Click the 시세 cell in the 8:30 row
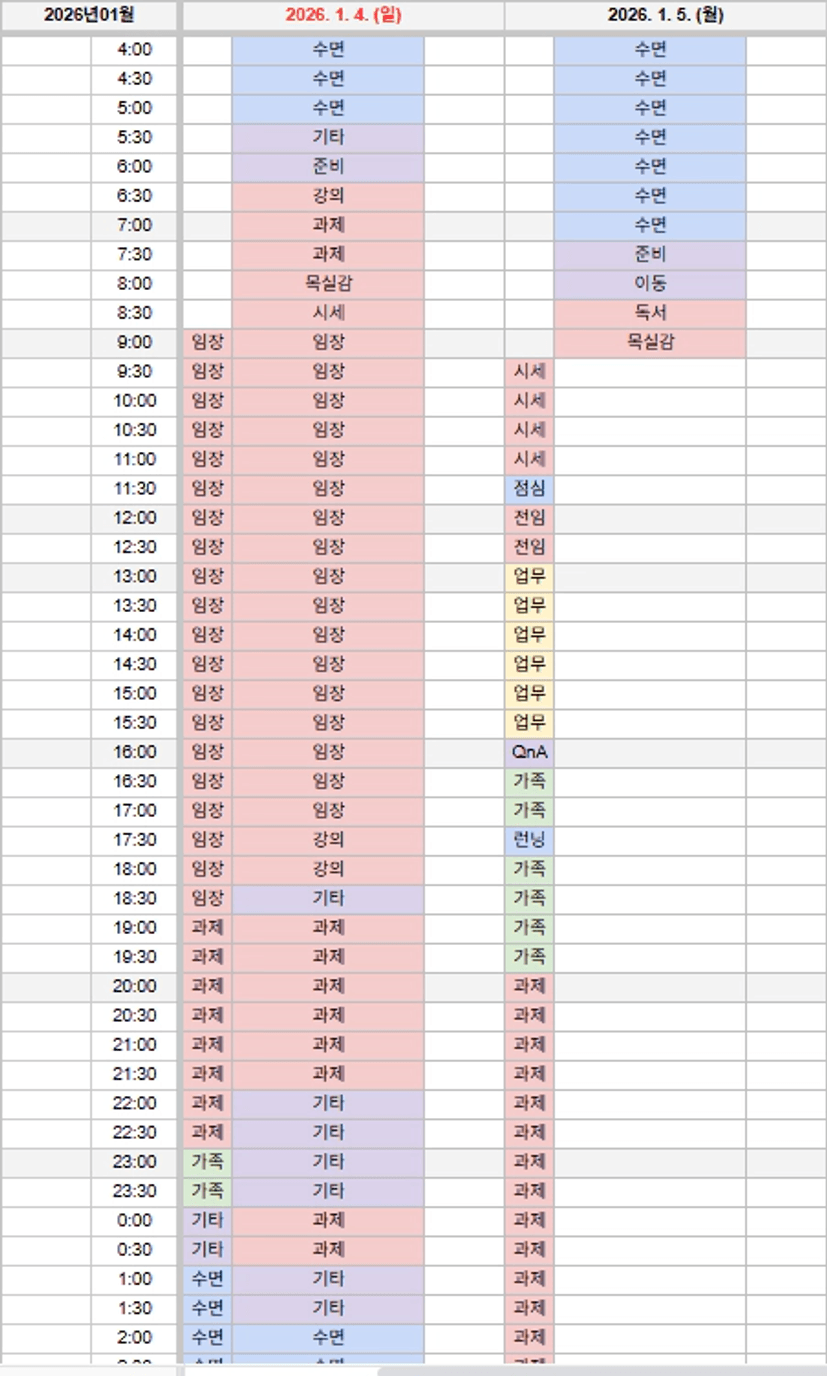The width and height of the screenshot is (827, 1376). 328,313
